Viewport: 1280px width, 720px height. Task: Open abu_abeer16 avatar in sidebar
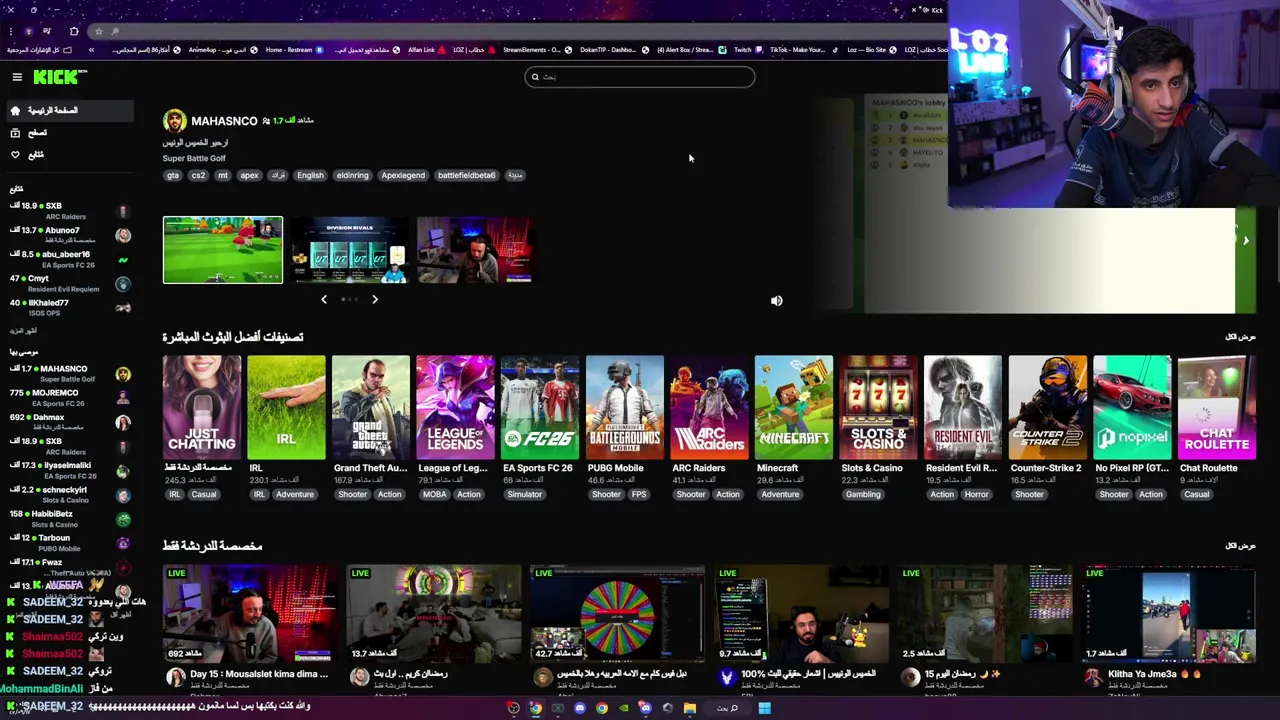123,259
